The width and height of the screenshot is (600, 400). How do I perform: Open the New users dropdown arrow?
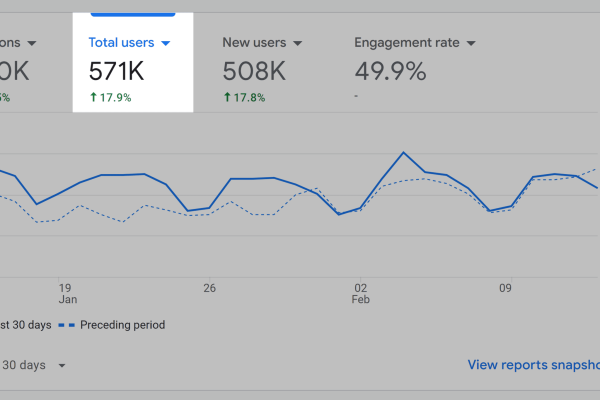click(x=295, y=43)
